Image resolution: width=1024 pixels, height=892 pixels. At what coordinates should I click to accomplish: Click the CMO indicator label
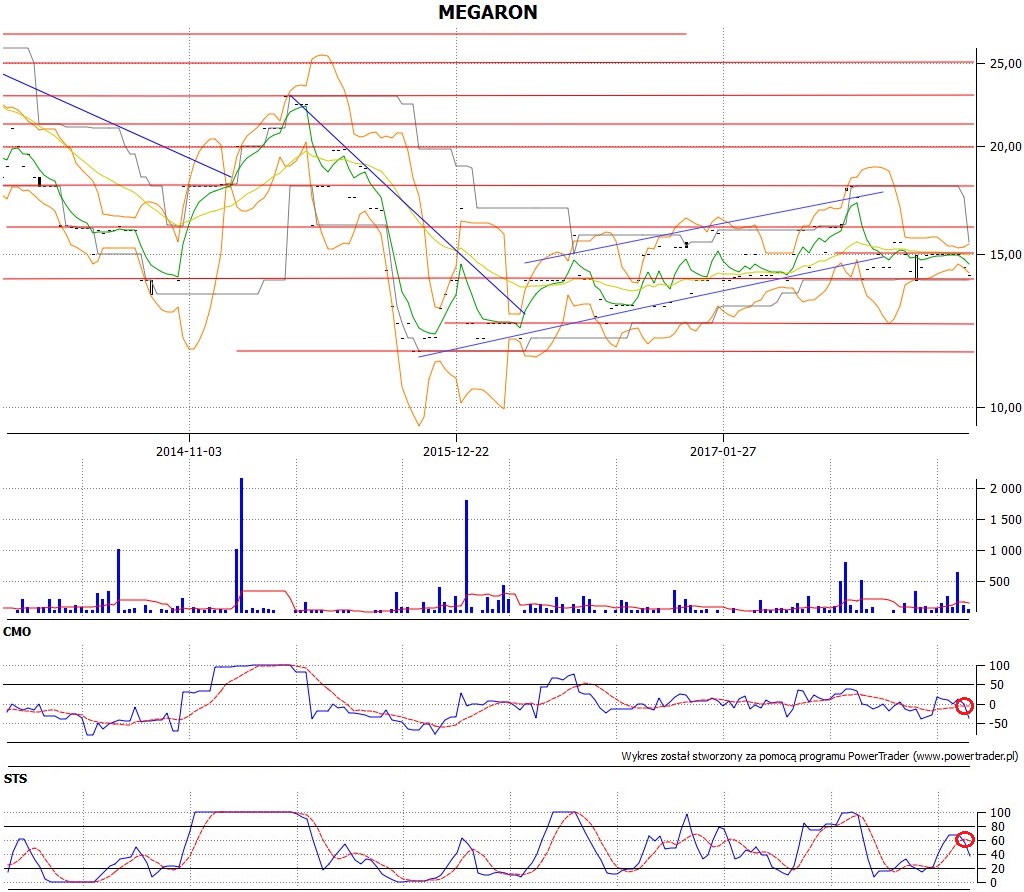click(x=17, y=631)
